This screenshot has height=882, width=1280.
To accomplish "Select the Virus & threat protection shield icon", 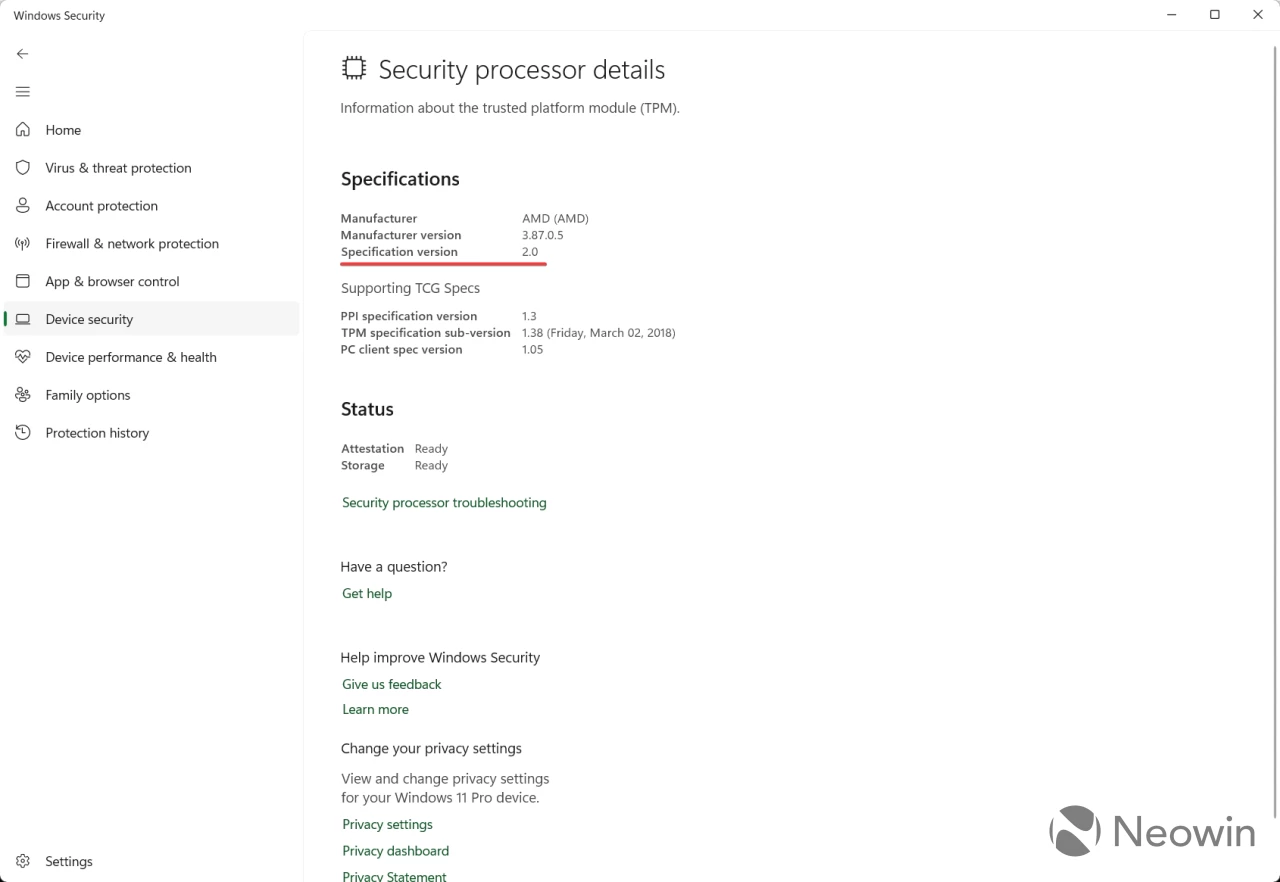I will (23, 167).
